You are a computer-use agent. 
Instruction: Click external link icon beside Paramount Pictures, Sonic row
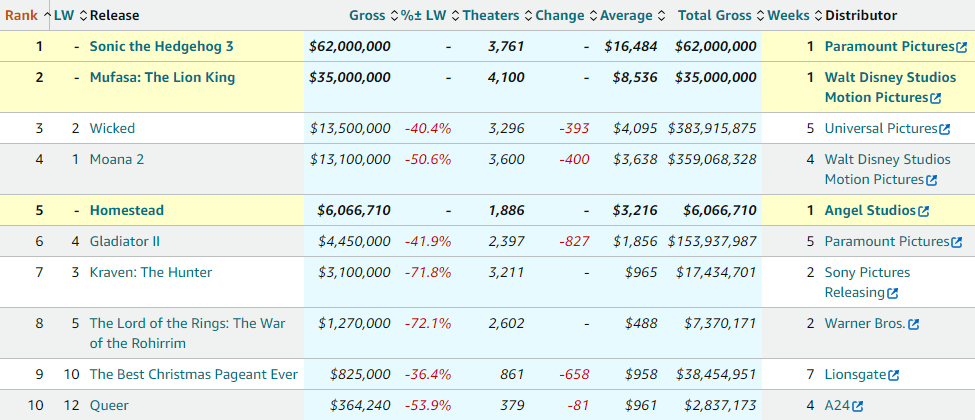point(961,47)
